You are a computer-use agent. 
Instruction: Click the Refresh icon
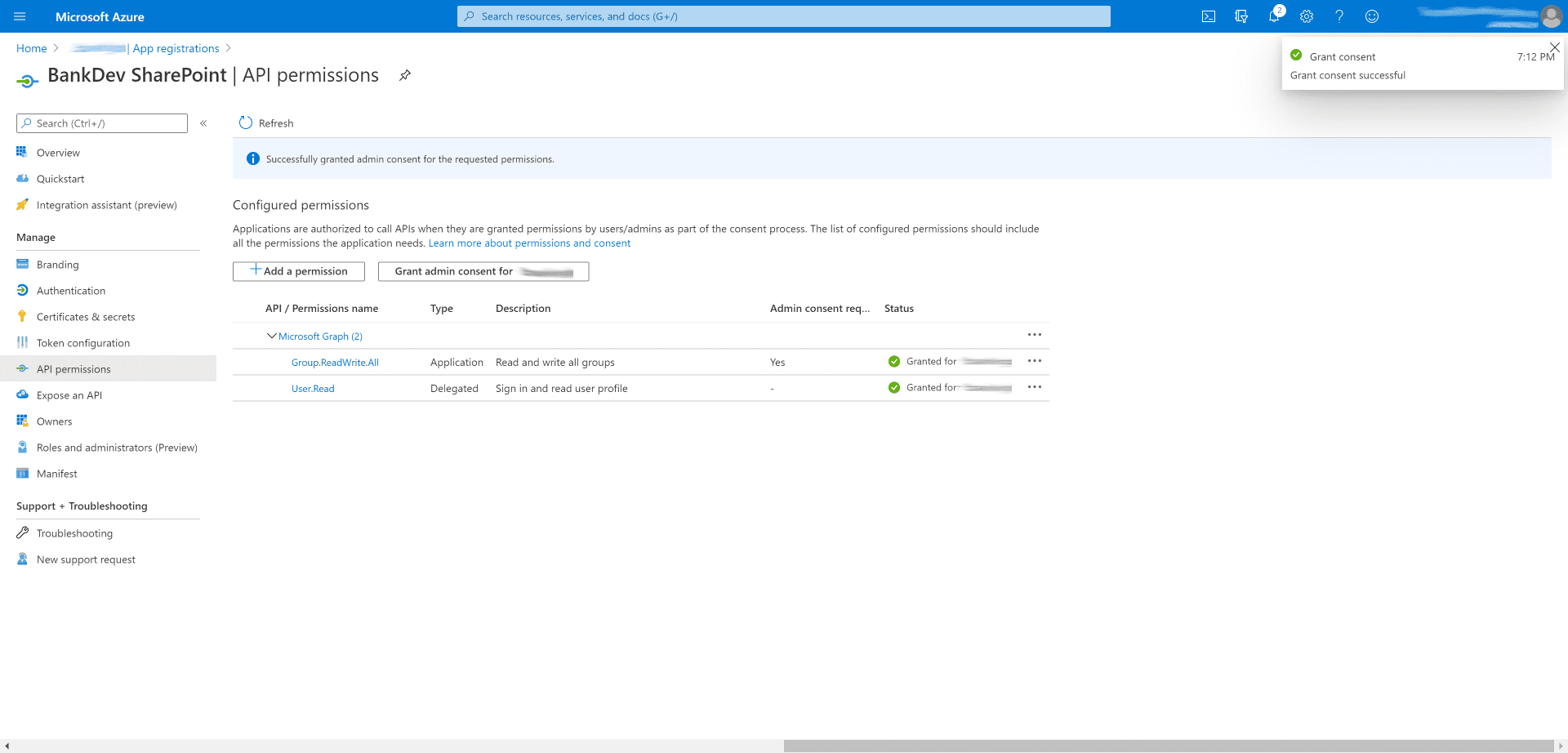tap(246, 123)
